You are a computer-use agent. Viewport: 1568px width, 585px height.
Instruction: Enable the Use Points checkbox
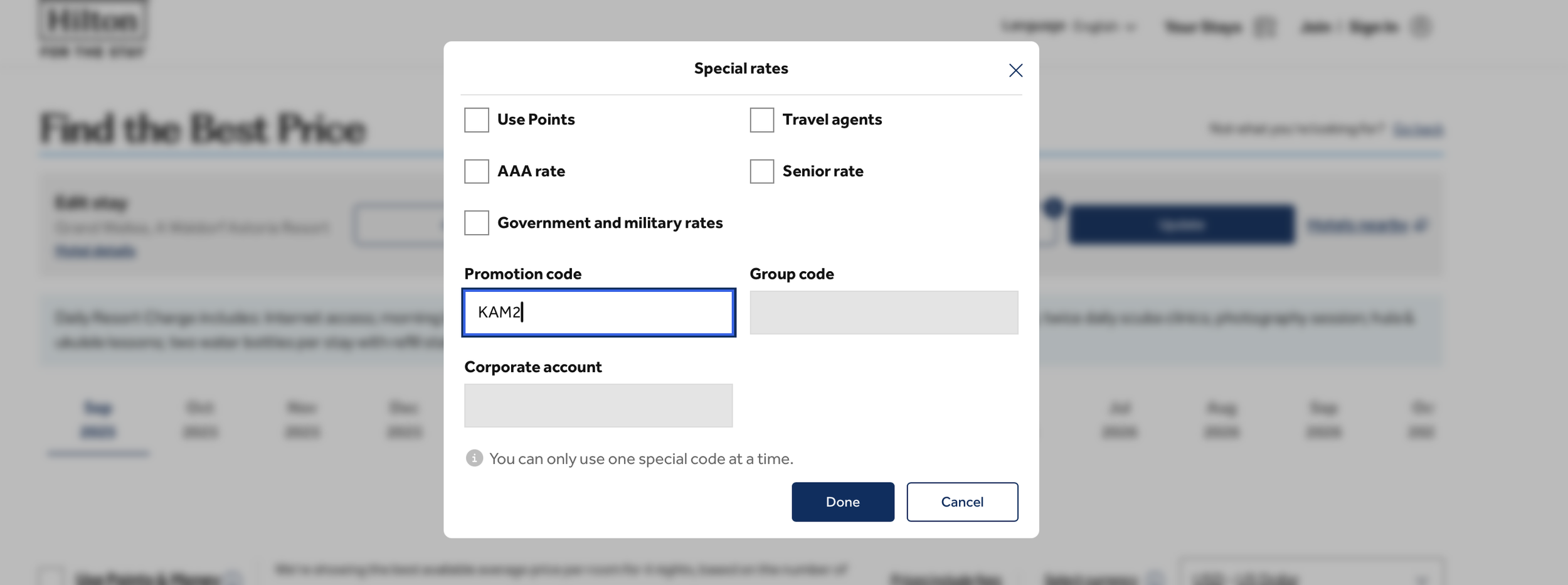(477, 120)
